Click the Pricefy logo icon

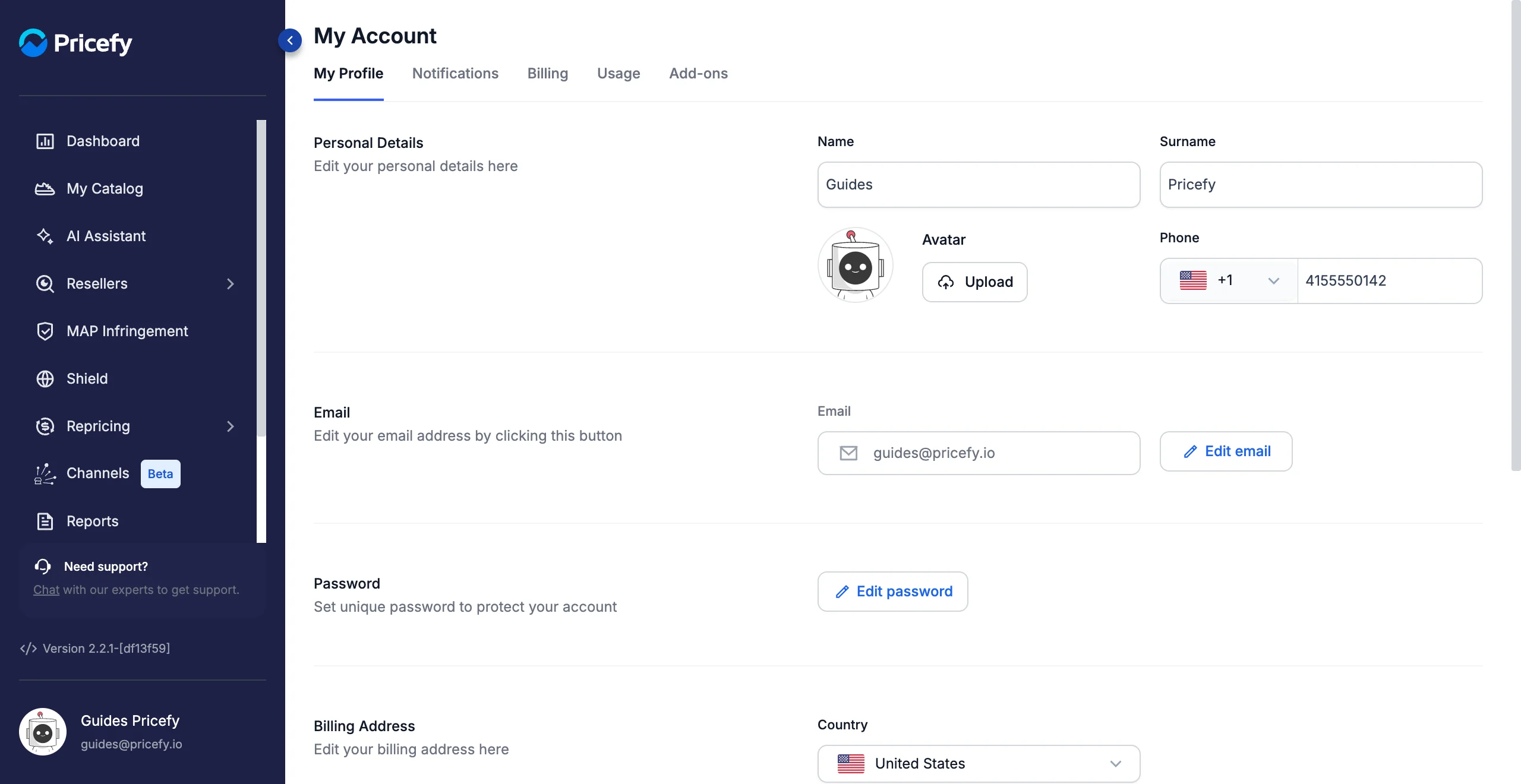[33, 43]
